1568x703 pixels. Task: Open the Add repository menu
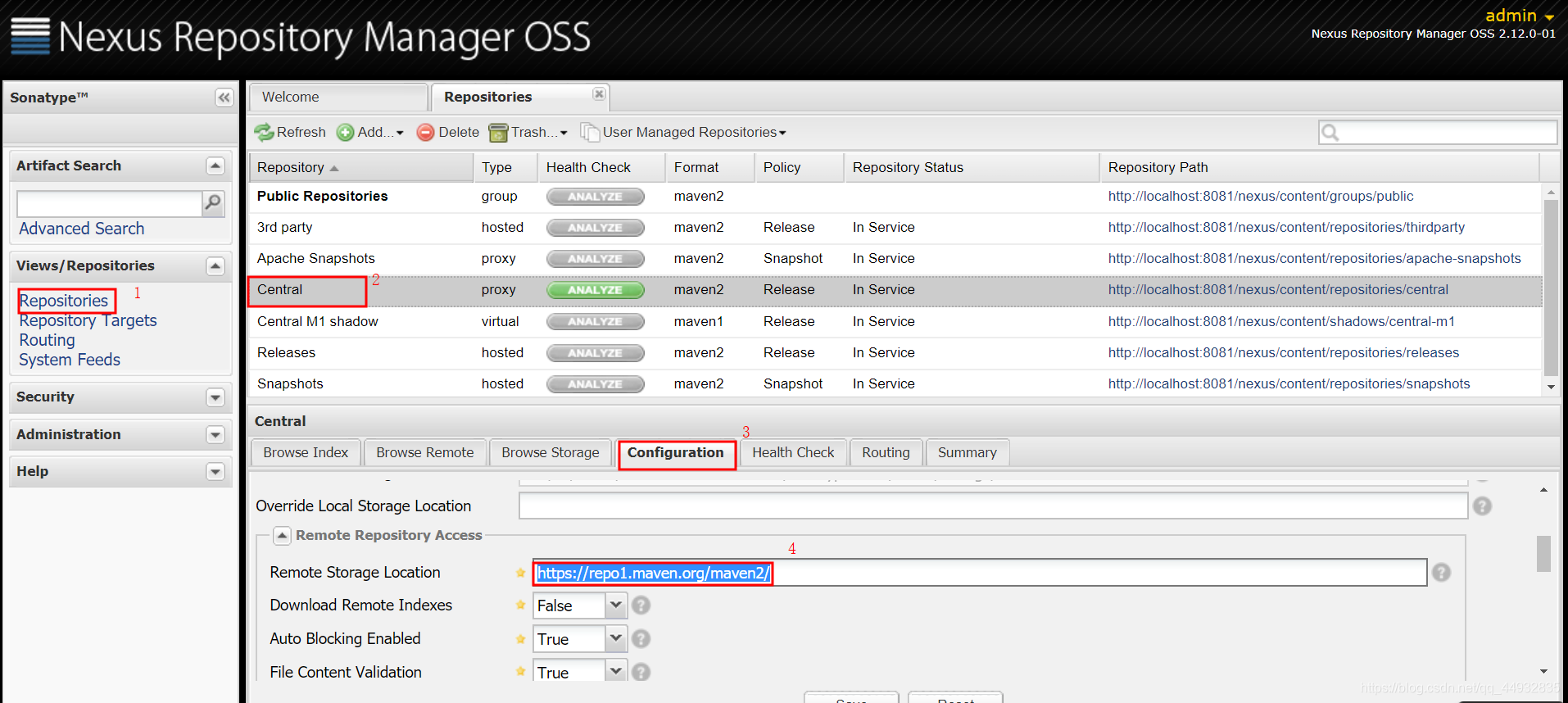point(370,132)
